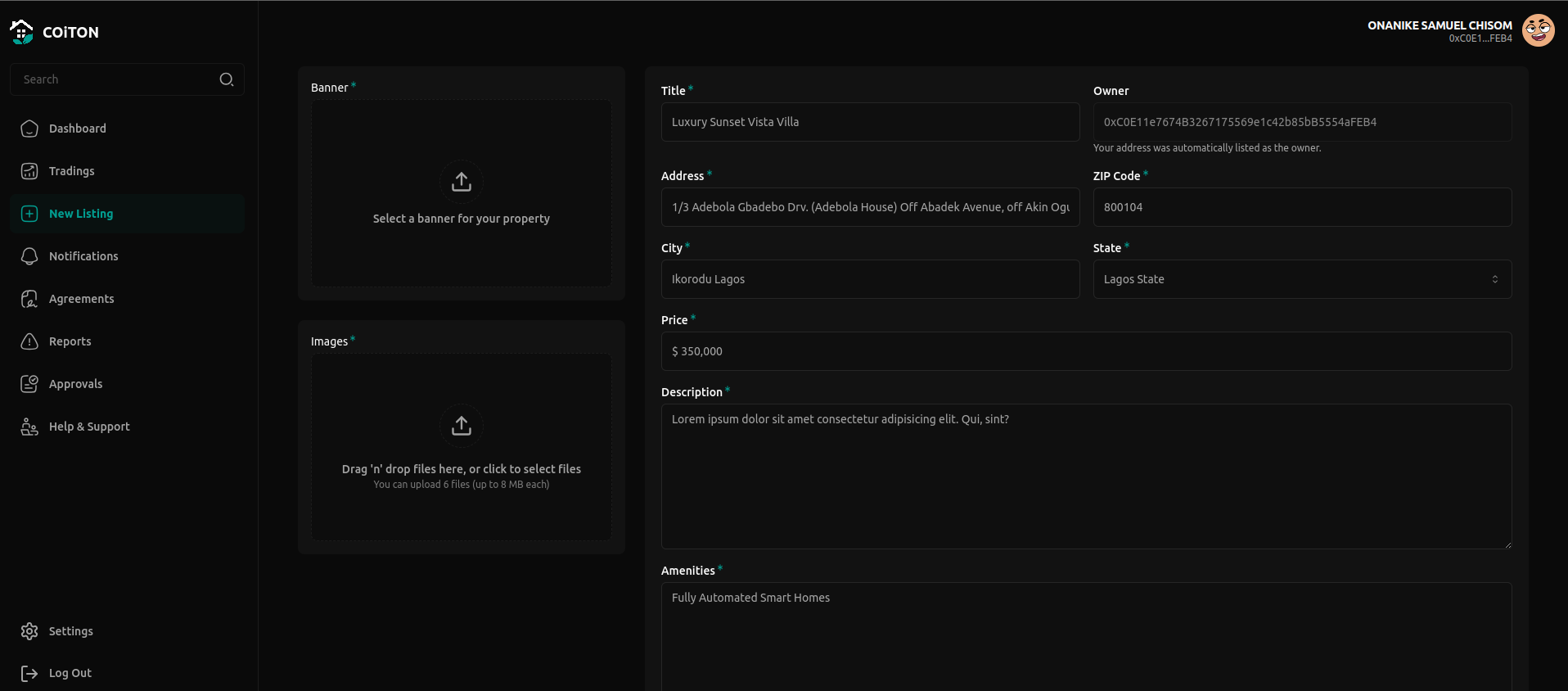Click the sidebar Search box
This screenshot has width=1568, height=691.
(115, 79)
